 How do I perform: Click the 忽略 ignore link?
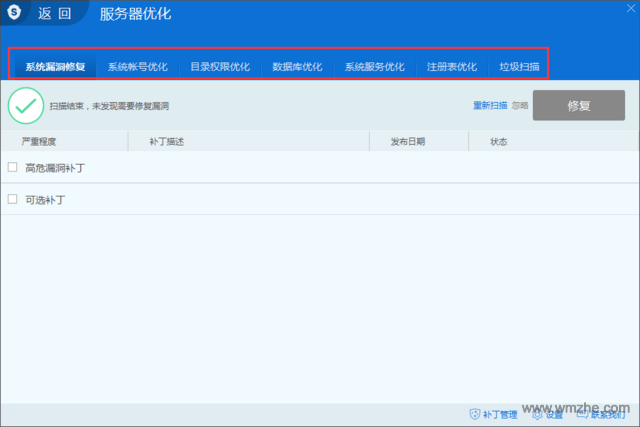coord(520,106)
